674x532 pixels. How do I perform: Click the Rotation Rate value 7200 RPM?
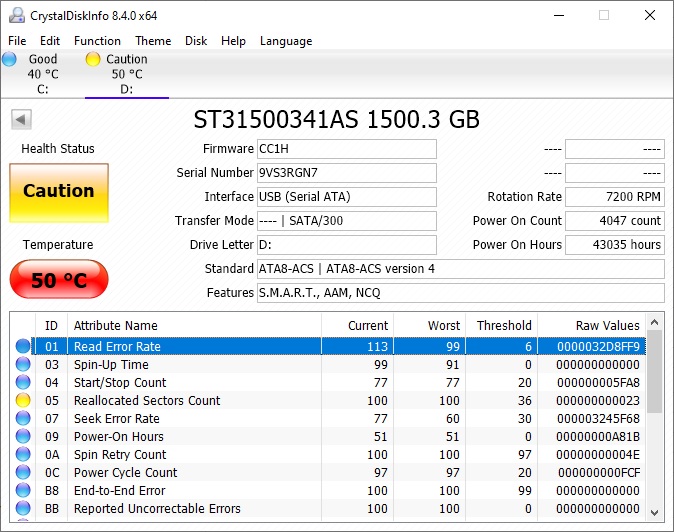(x=615, y=197)
